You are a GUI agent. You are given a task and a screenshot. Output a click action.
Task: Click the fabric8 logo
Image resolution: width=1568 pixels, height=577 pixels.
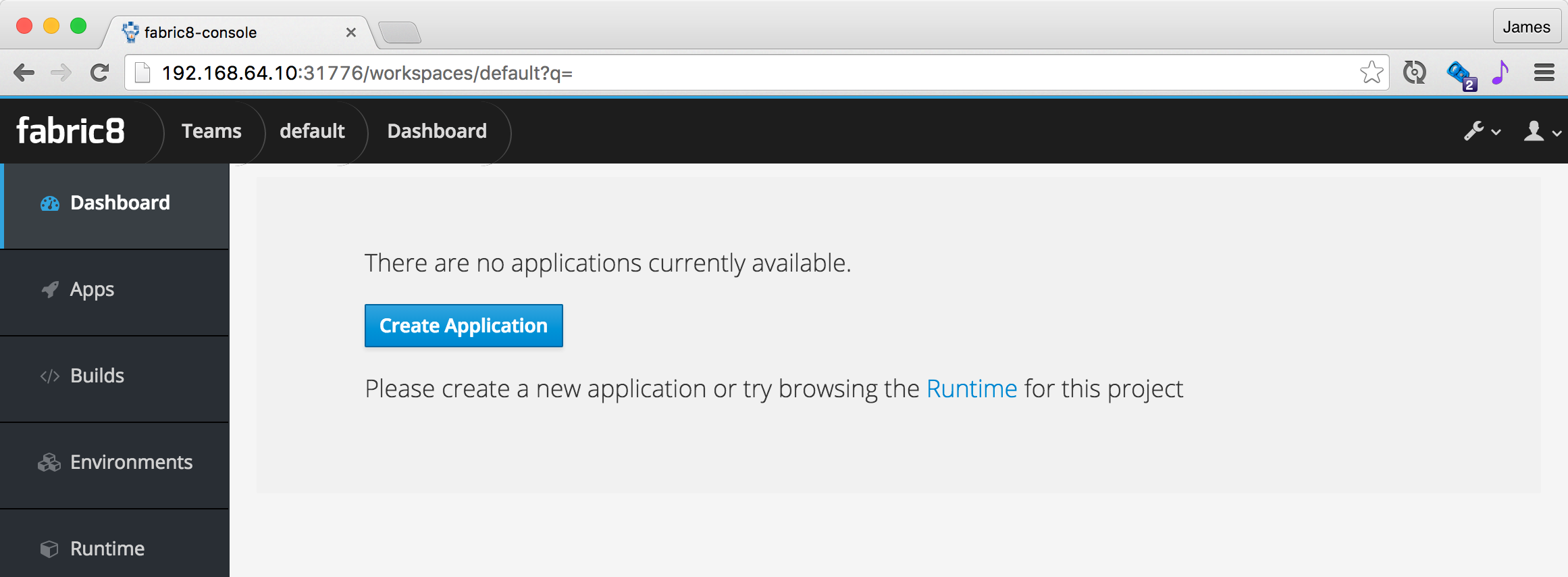coord(71,131)
